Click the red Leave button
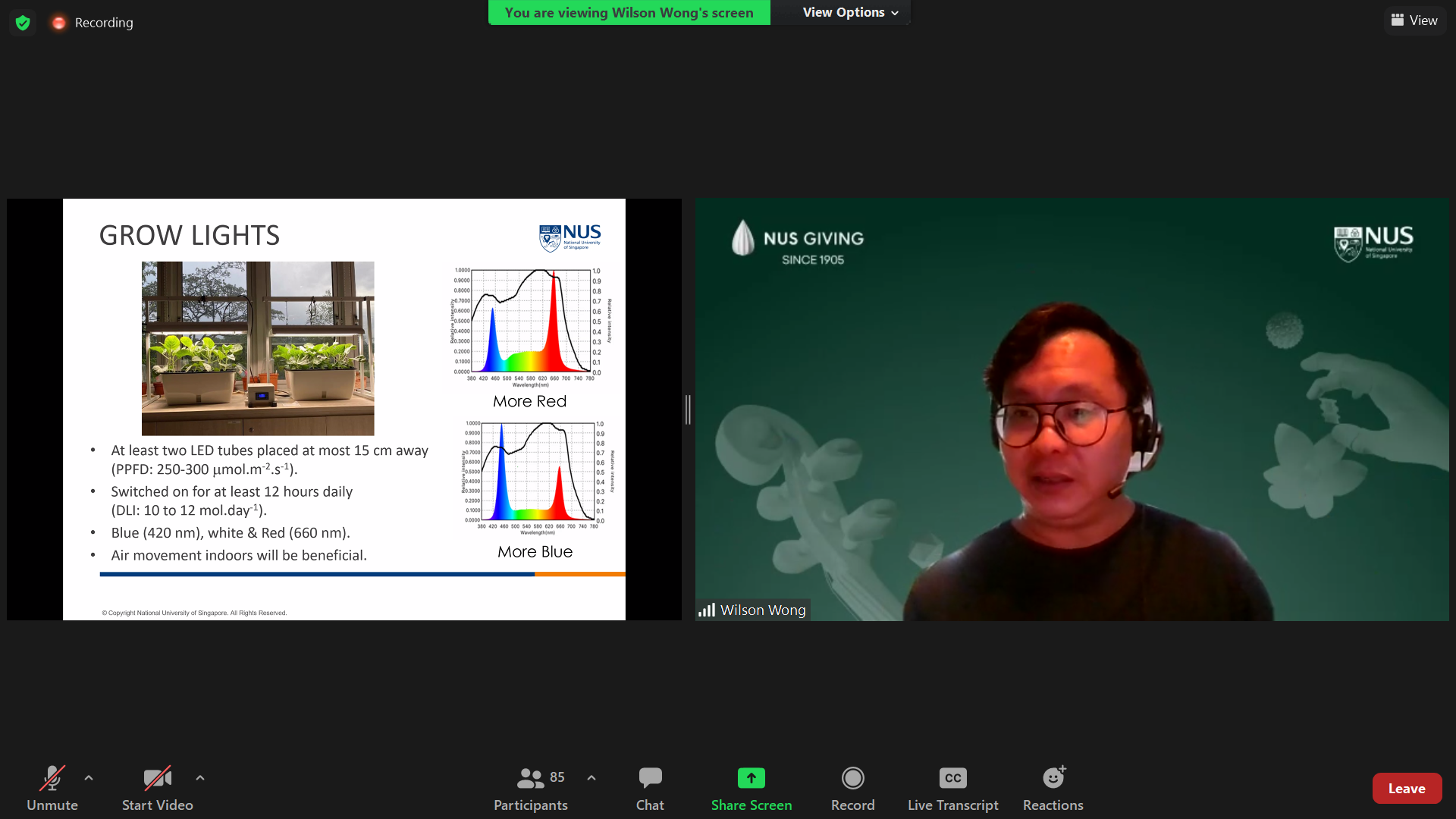The height and width of the screenshot is (819, 1456). tap(1407, 788)
